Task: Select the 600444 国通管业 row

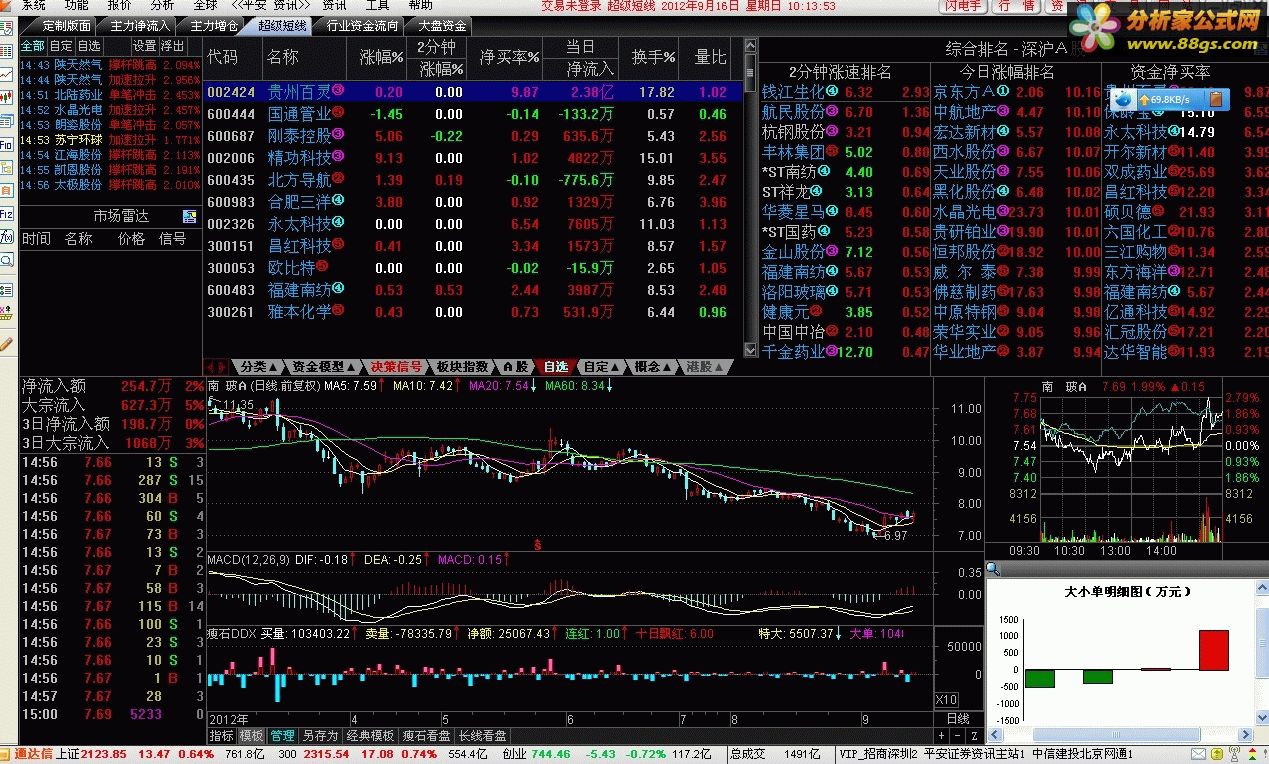Action: pyautogui.click(x=474, y=114)
